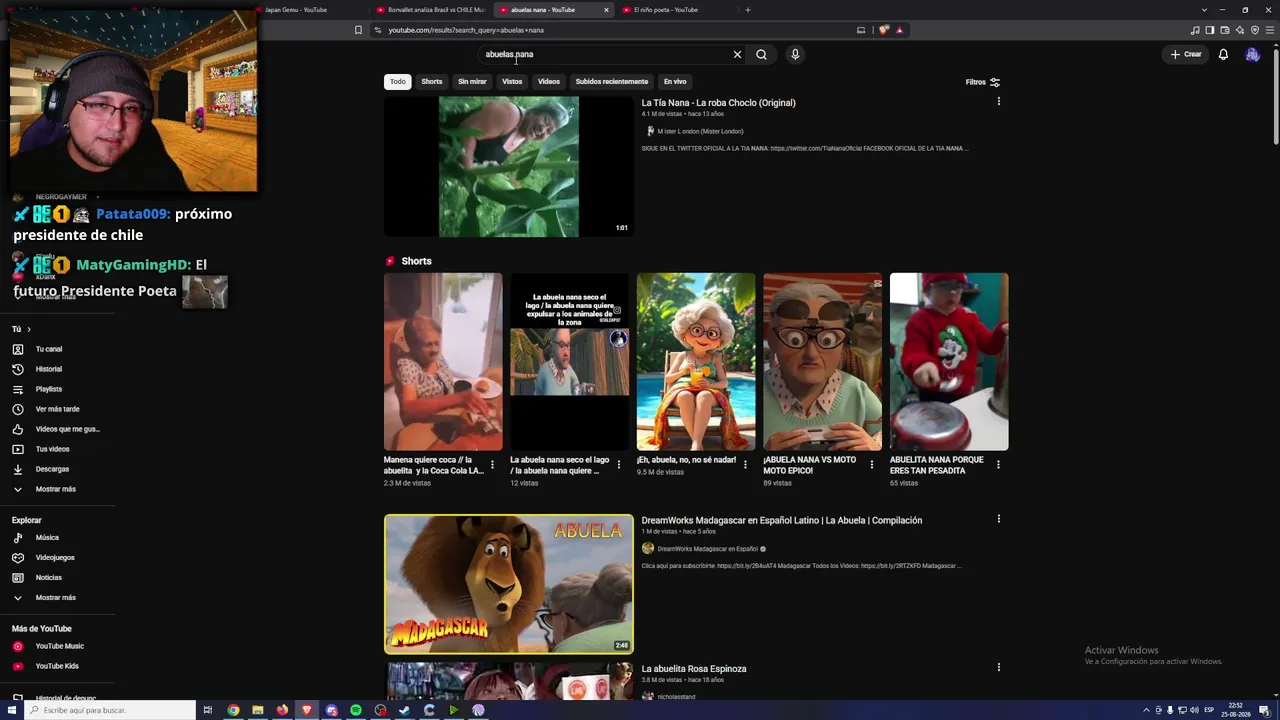This screenshot has width=1280, height=720.
Task: Open Videojuegos in the Explorar section
Action: pos(55,558)
